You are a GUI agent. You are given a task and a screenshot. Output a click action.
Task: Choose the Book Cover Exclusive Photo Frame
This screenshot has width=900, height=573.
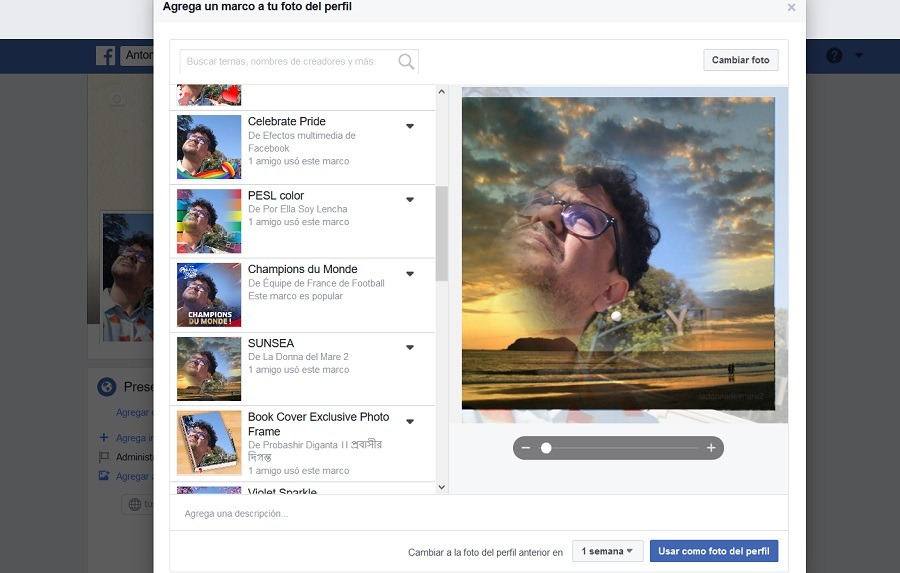click(x=318, y=424)
